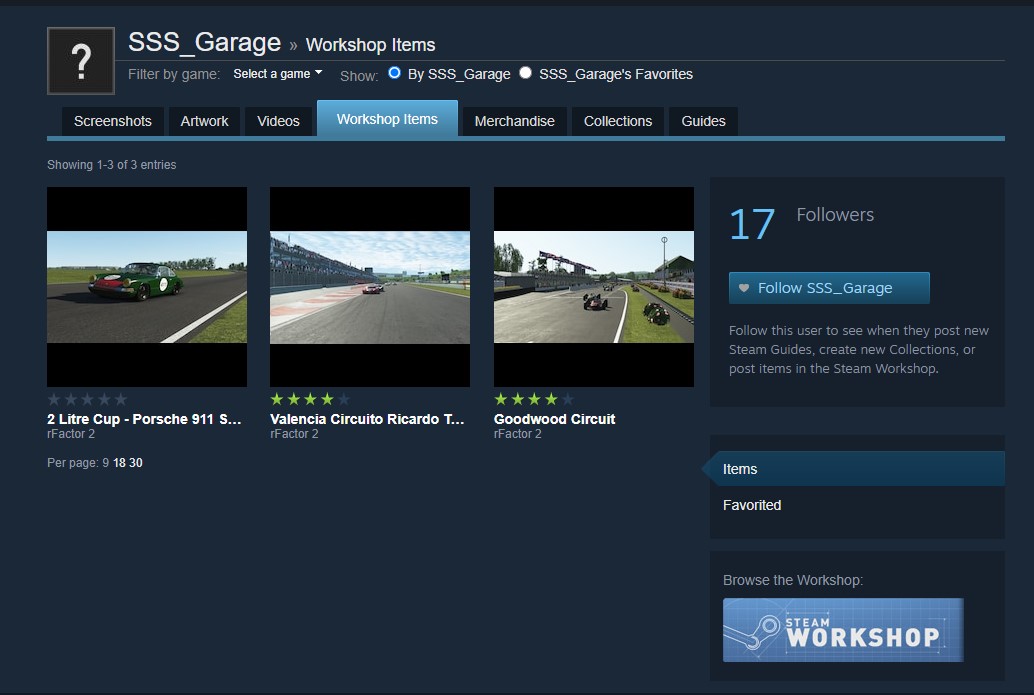
Task: Click the star rating under Valencia Circuito
Action: tap(310, 399)
